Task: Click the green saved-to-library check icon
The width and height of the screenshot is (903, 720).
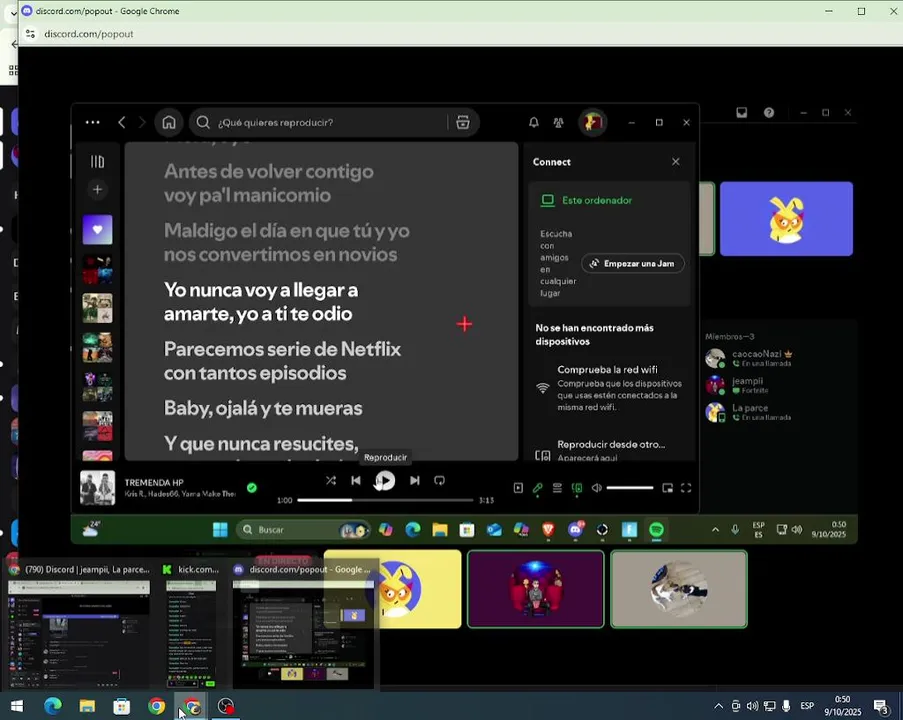Action: pos(252,488)
